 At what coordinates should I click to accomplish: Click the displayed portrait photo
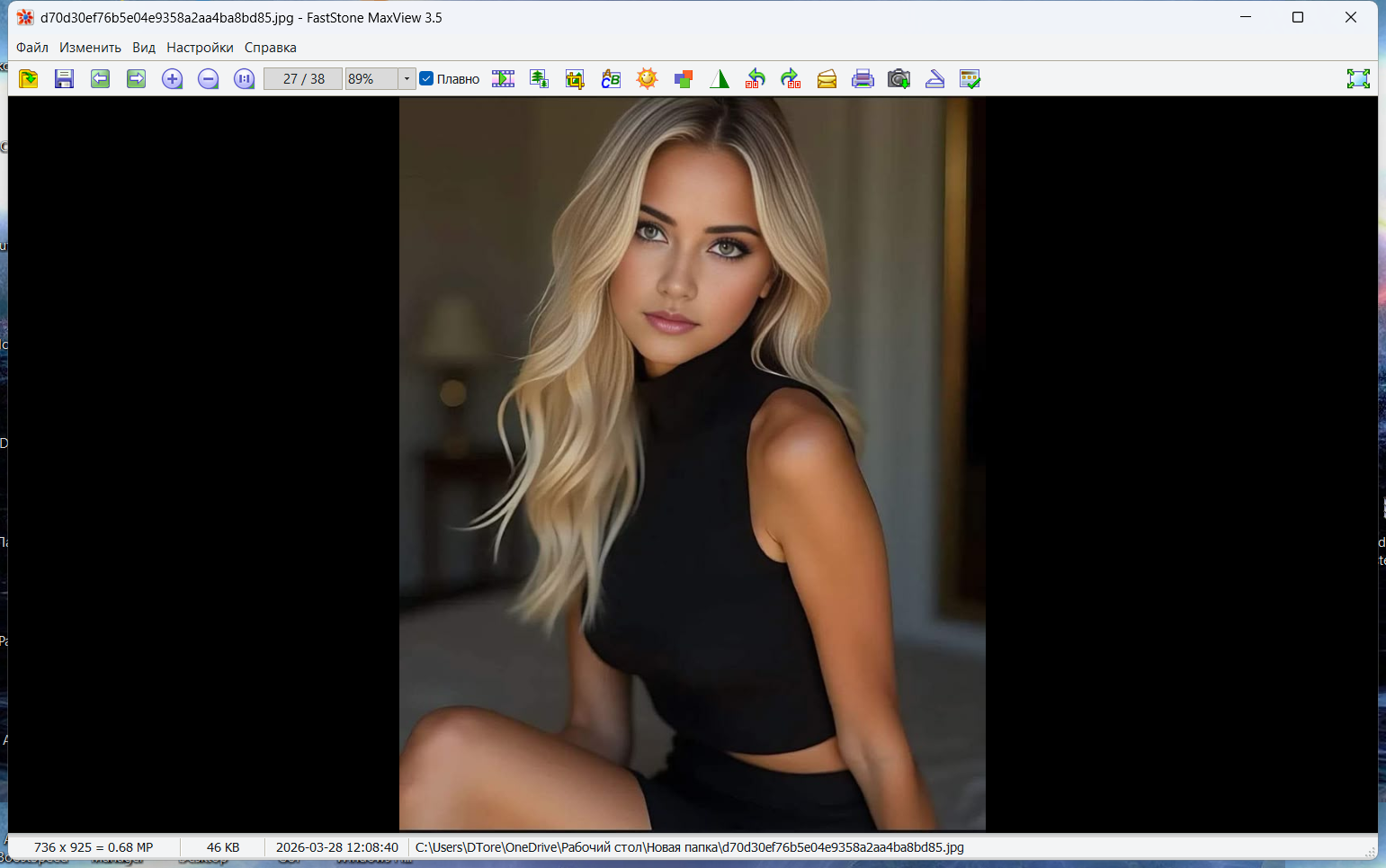click(x=692, y=463)
